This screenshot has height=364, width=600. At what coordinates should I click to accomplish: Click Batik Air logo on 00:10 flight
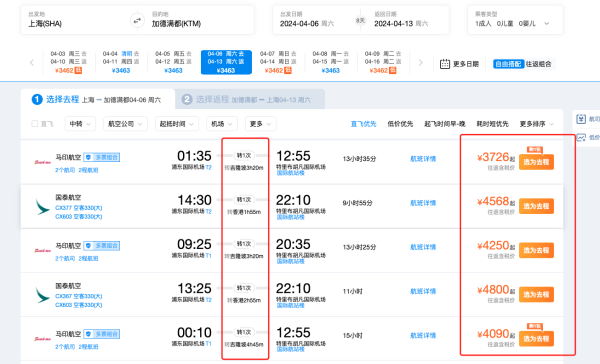click(x=42, y=339)
